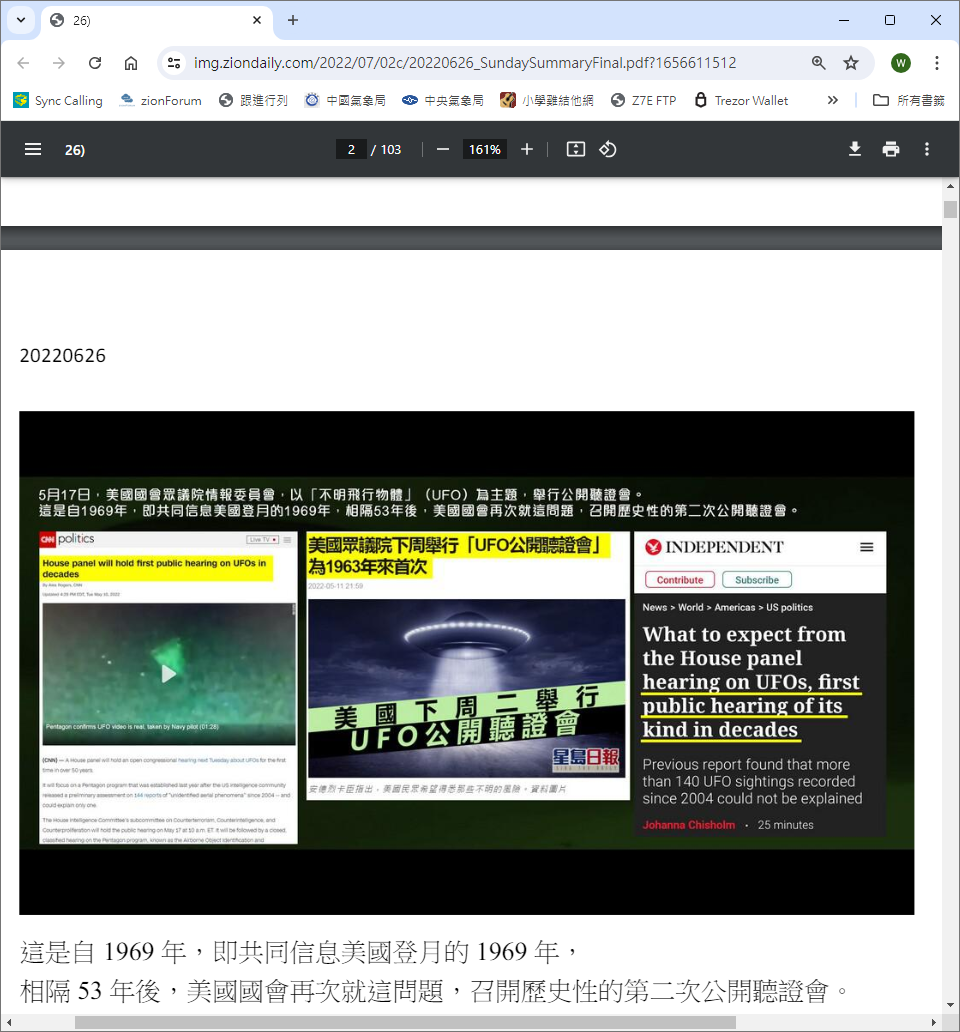Open the Trezor Wallet bookmark
This screenshot has height=1032, width=960.
(x=741, y=100)
